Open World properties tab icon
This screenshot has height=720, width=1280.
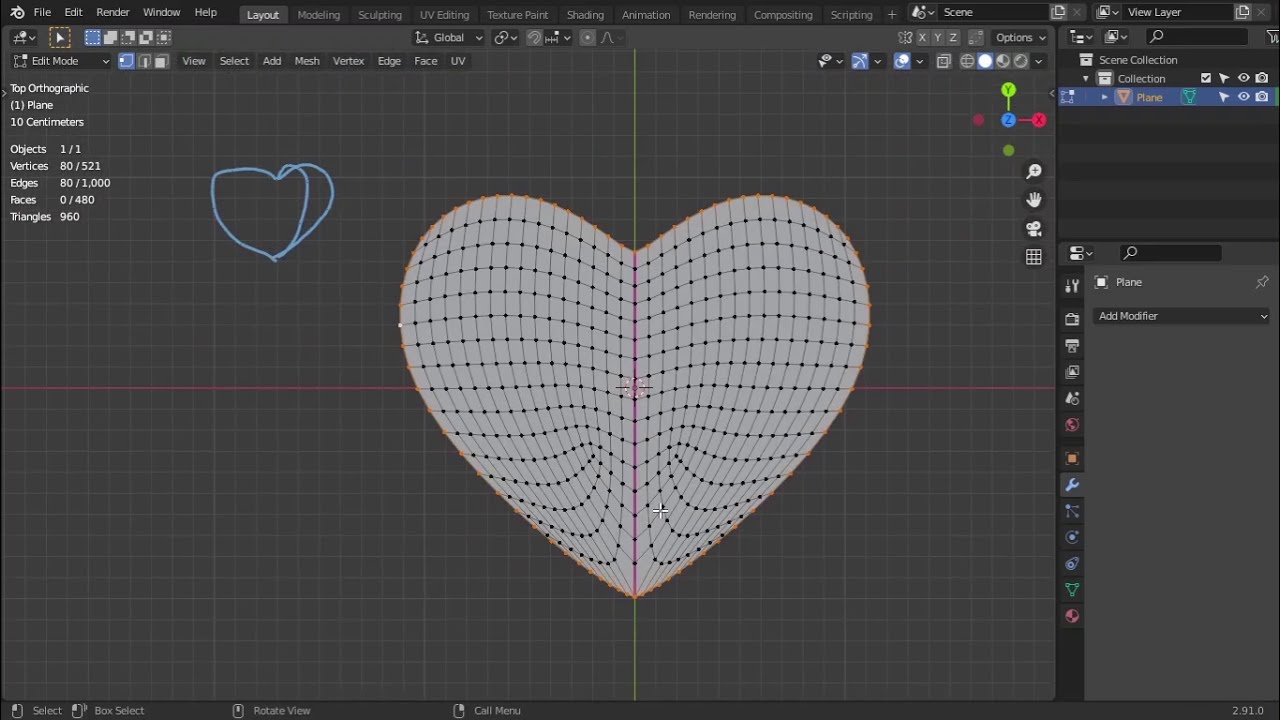point(1072,425)
